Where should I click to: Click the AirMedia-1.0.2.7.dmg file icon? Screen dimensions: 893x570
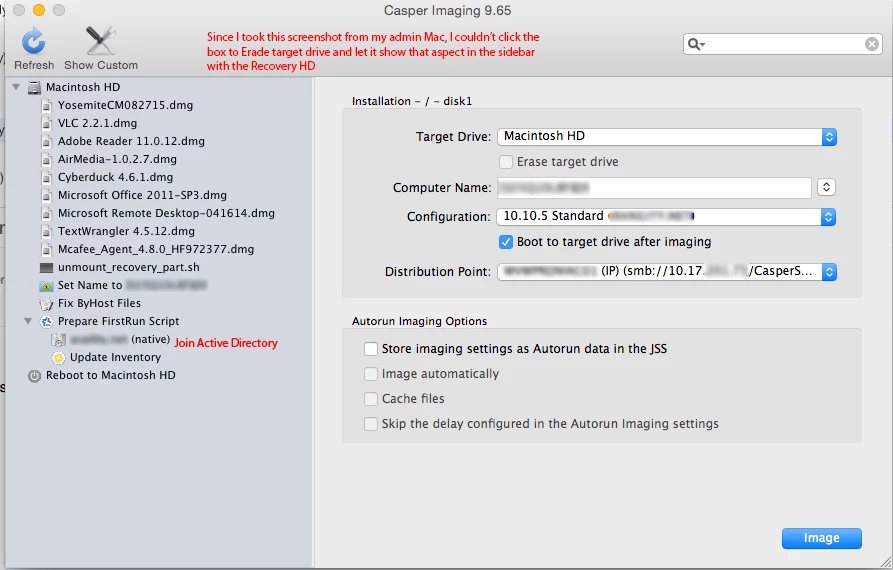47,159
